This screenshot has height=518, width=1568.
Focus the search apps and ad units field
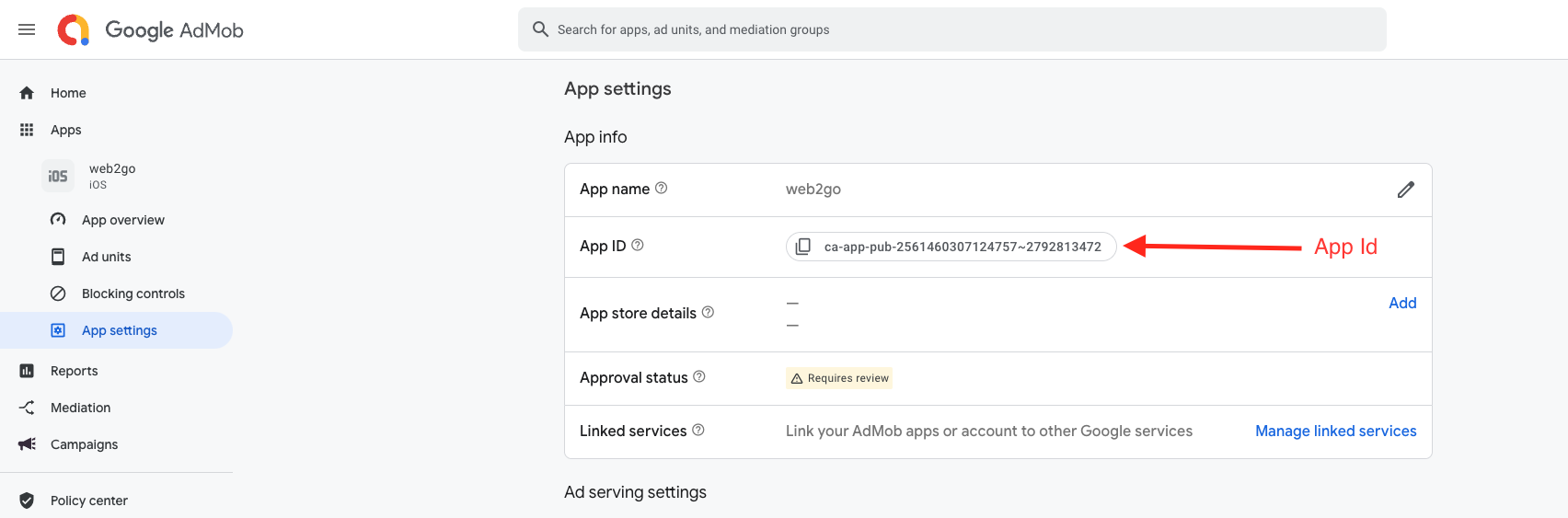coord(951,29)
